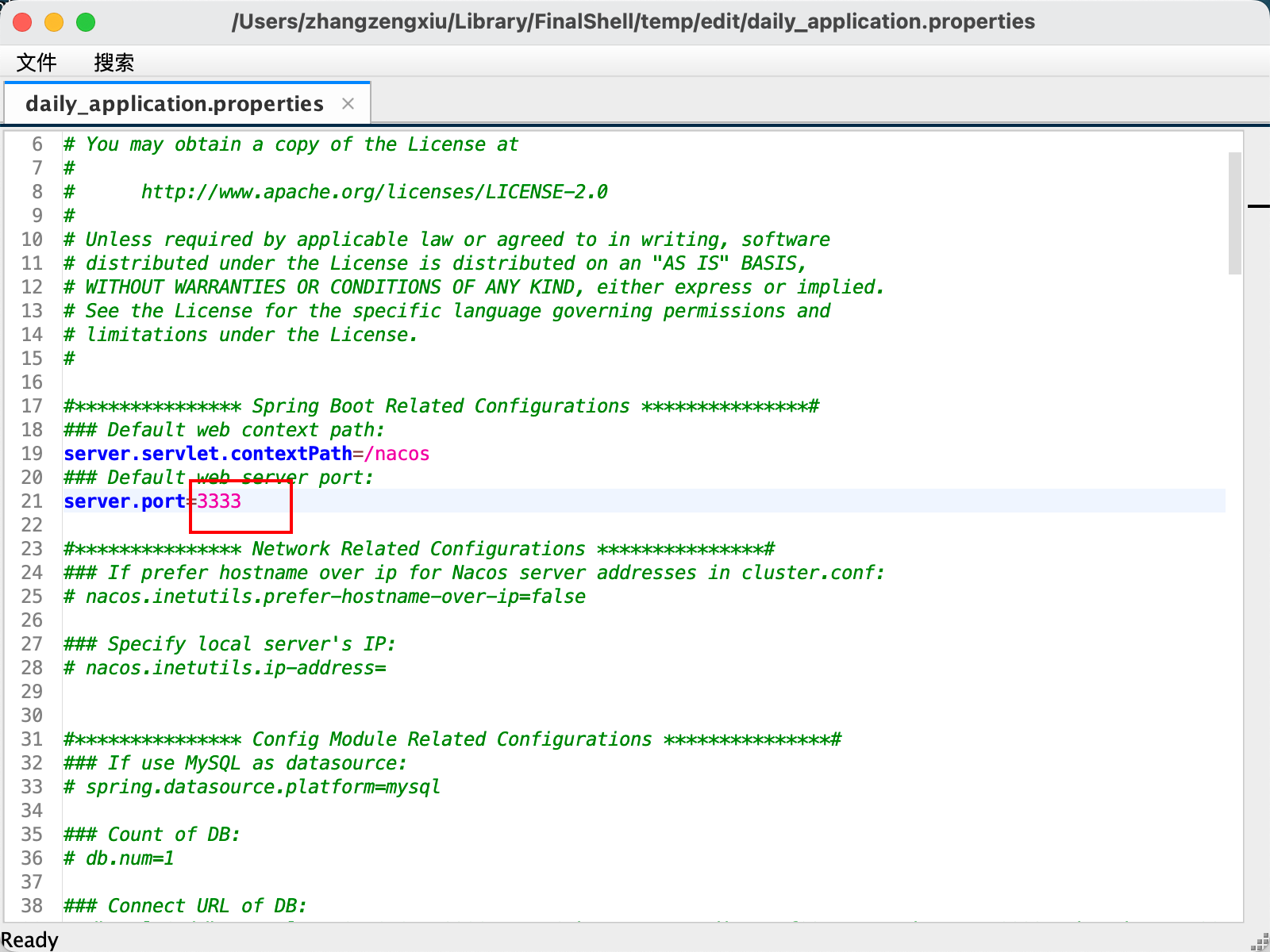Click the /nacos value on line 19

[397, 454]
